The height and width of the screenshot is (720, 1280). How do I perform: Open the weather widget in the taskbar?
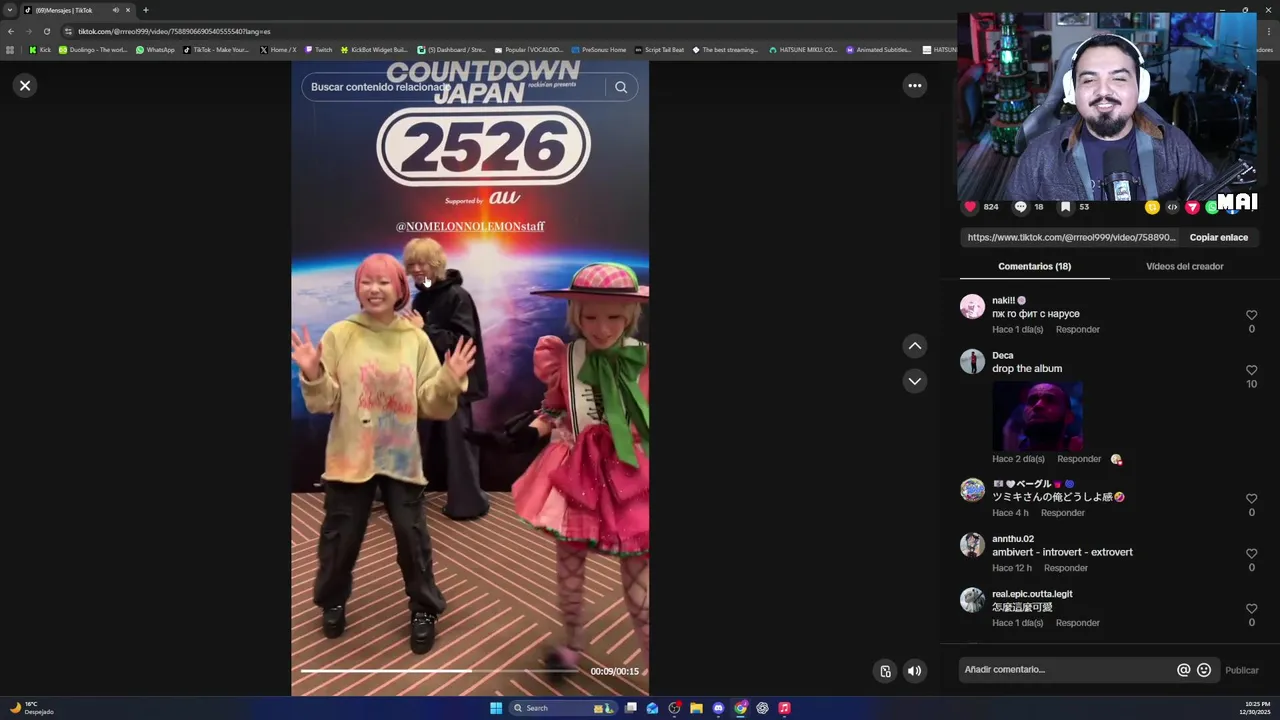point(30,708)
